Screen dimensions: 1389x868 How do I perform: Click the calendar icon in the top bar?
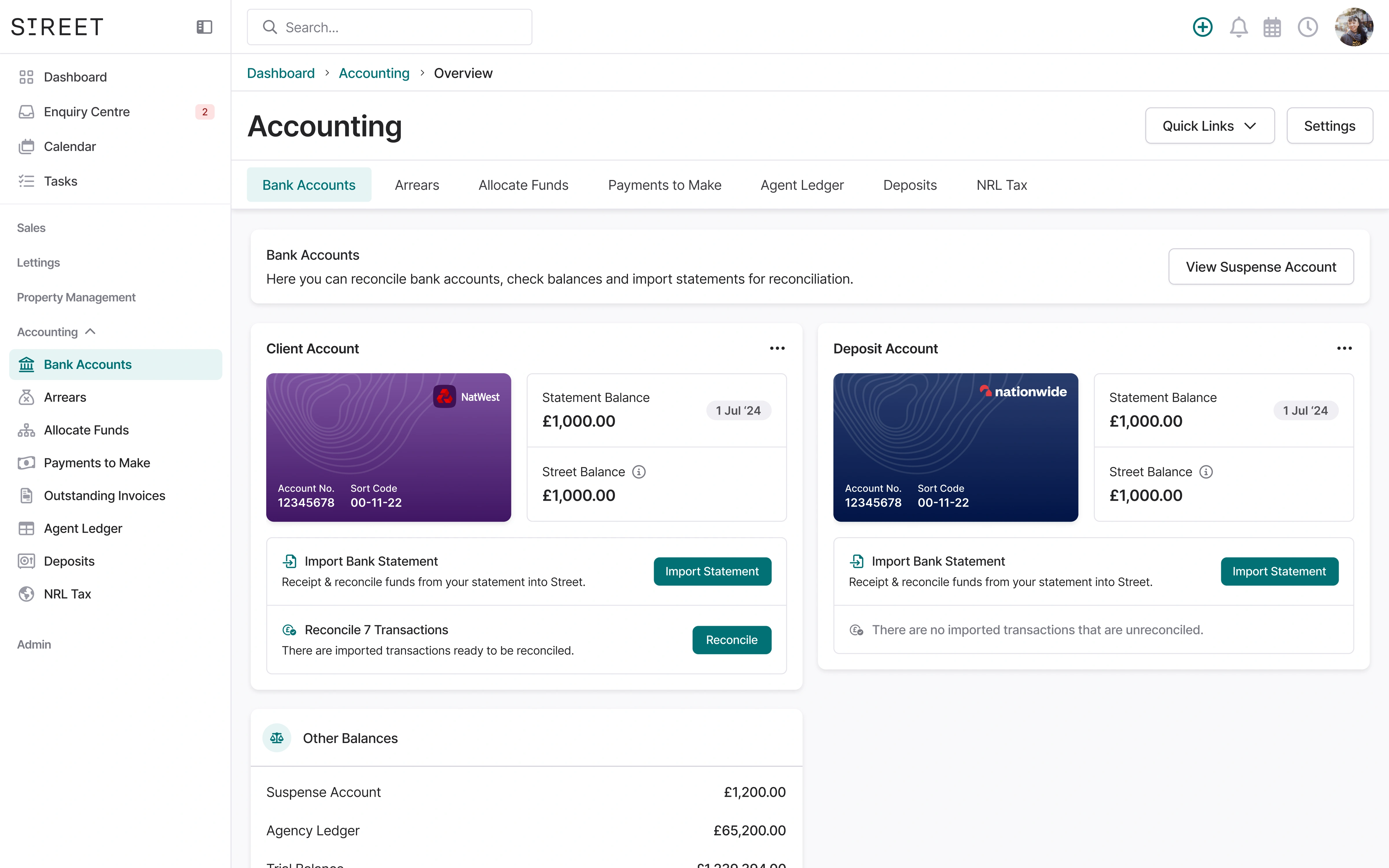coord(1272,26)
